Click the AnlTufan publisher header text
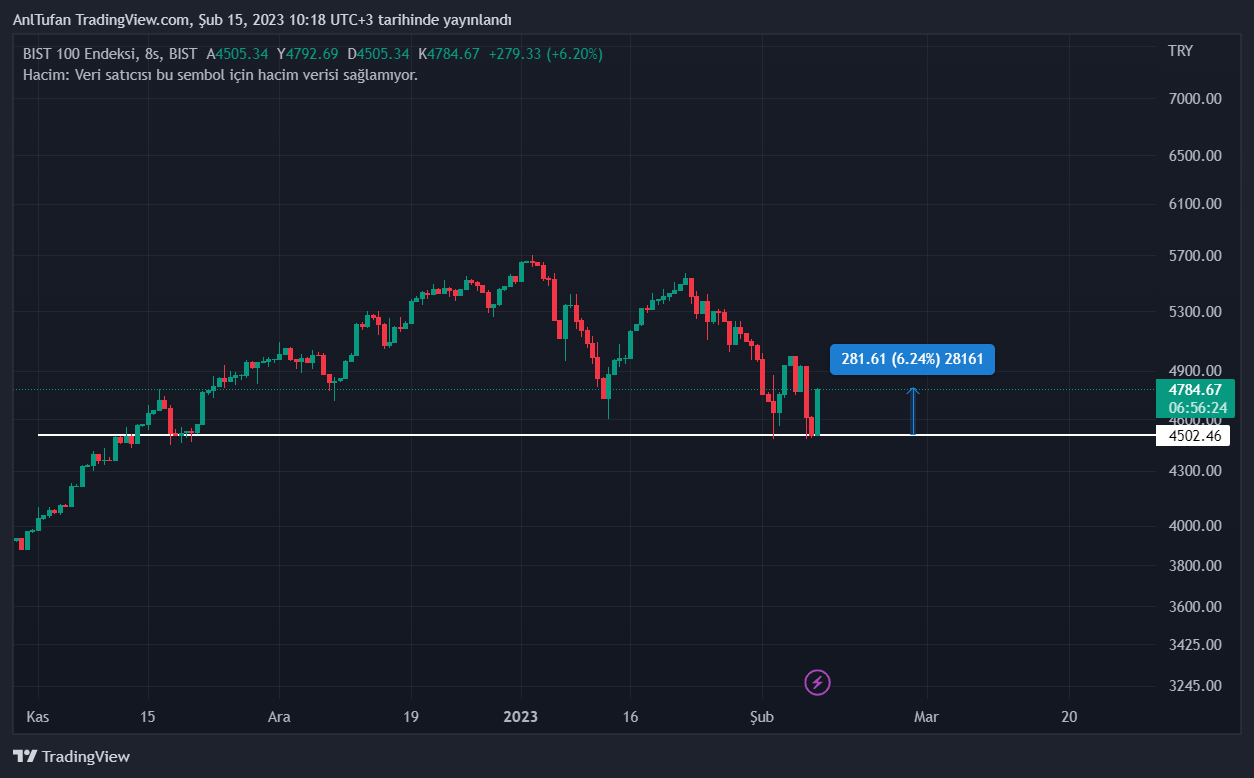This screenshot has height=778, width=1254. click(261, 20)
